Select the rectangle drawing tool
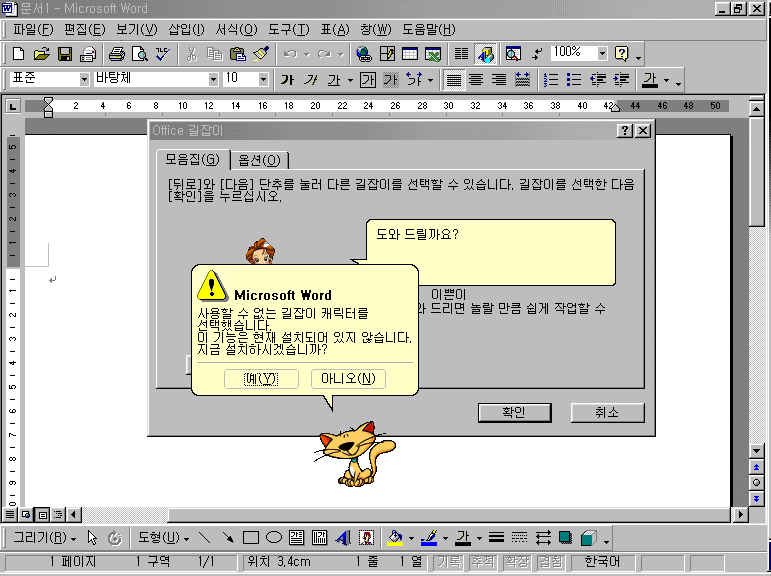 point(251,538)
